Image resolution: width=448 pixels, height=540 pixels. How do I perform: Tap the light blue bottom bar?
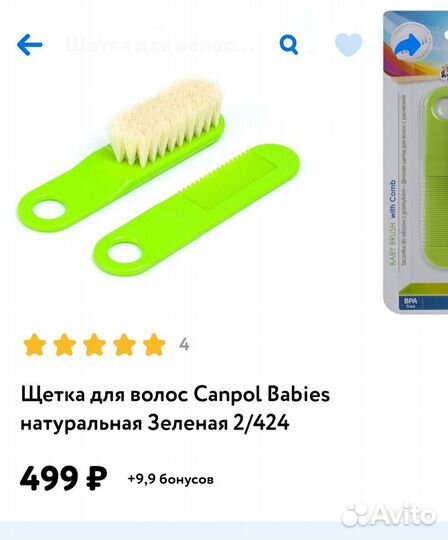coord(224,531)
